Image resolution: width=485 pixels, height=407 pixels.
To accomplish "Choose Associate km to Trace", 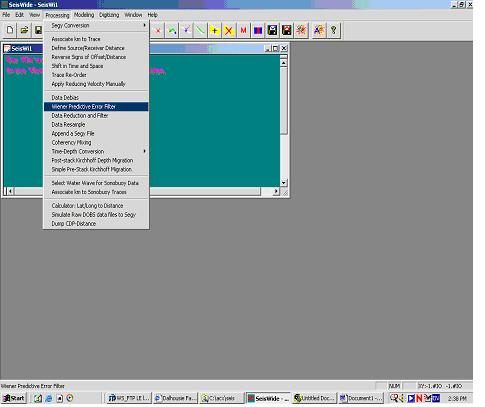I will [96, 39].
